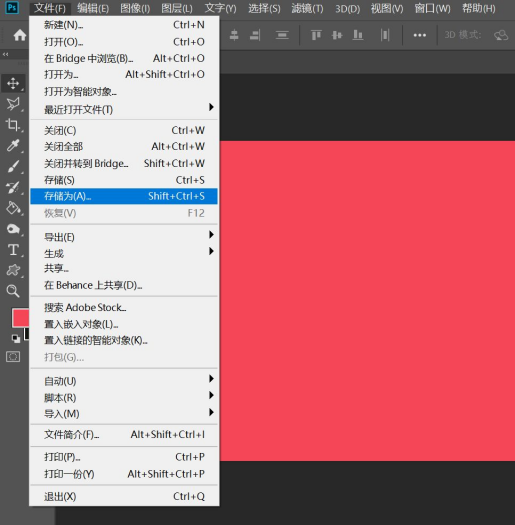
Task: Open the red foreground color swatch
Action: (x=21, y=317)
